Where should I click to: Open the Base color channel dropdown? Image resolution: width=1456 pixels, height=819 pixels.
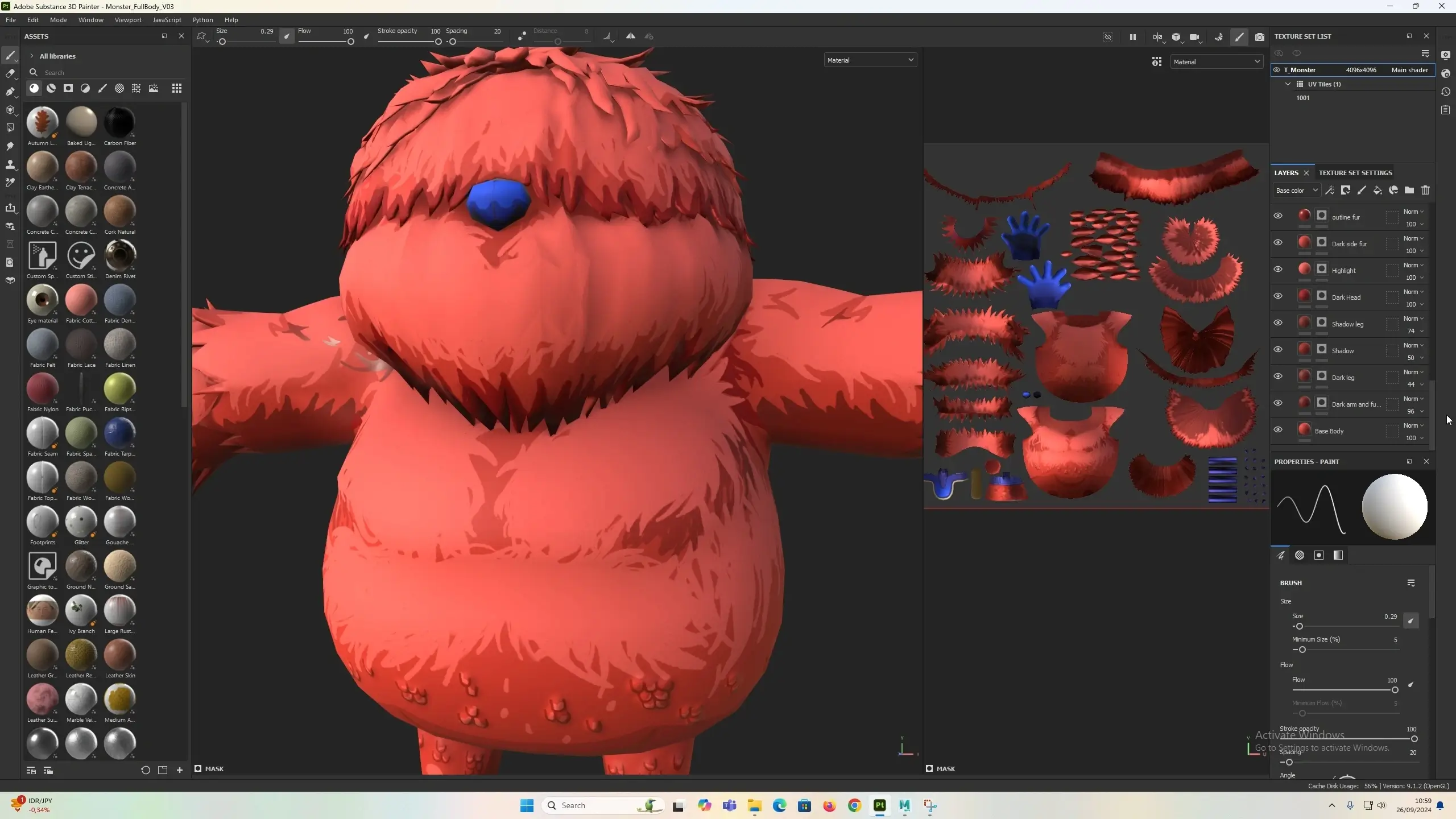pos(1296,191)
